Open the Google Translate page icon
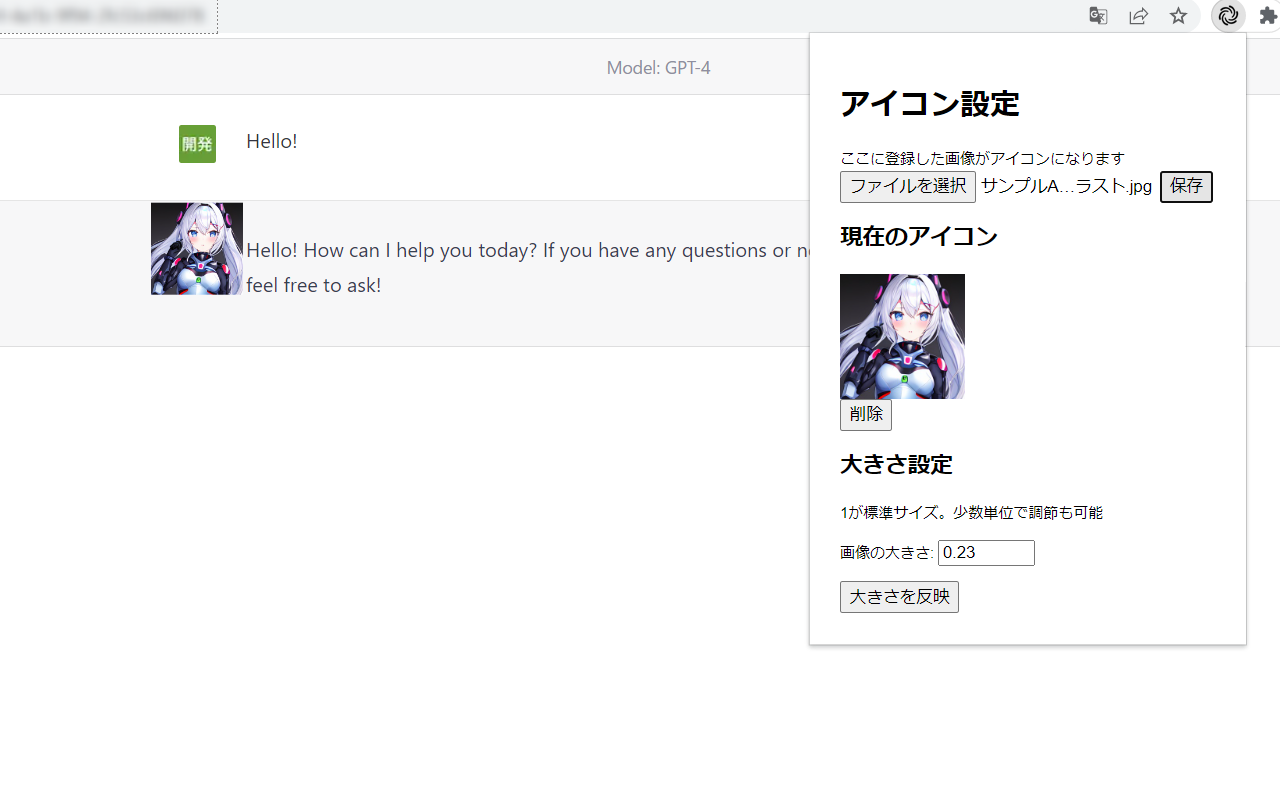1280x800 pixels. [1098, 16]
